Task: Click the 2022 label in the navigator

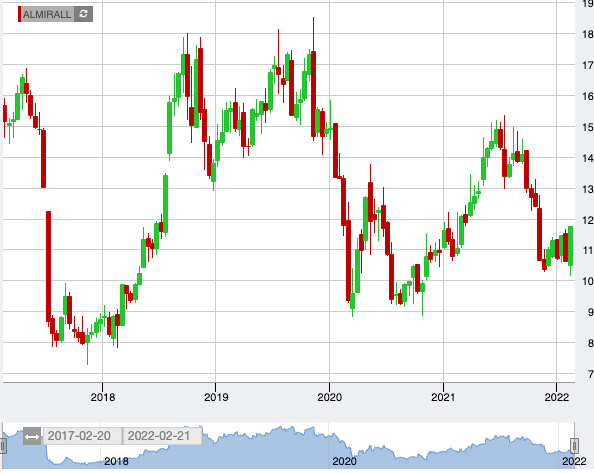Action: (x=574, y=461)
